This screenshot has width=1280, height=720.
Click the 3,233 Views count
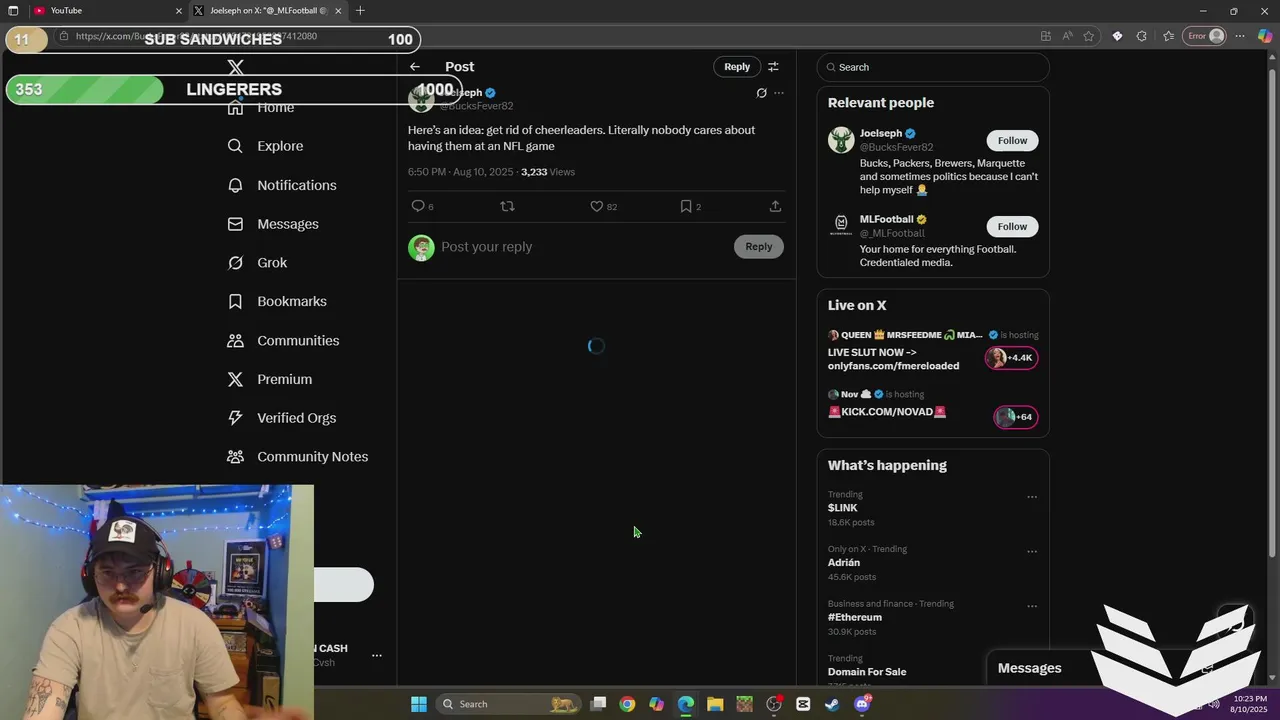(548, 172)
